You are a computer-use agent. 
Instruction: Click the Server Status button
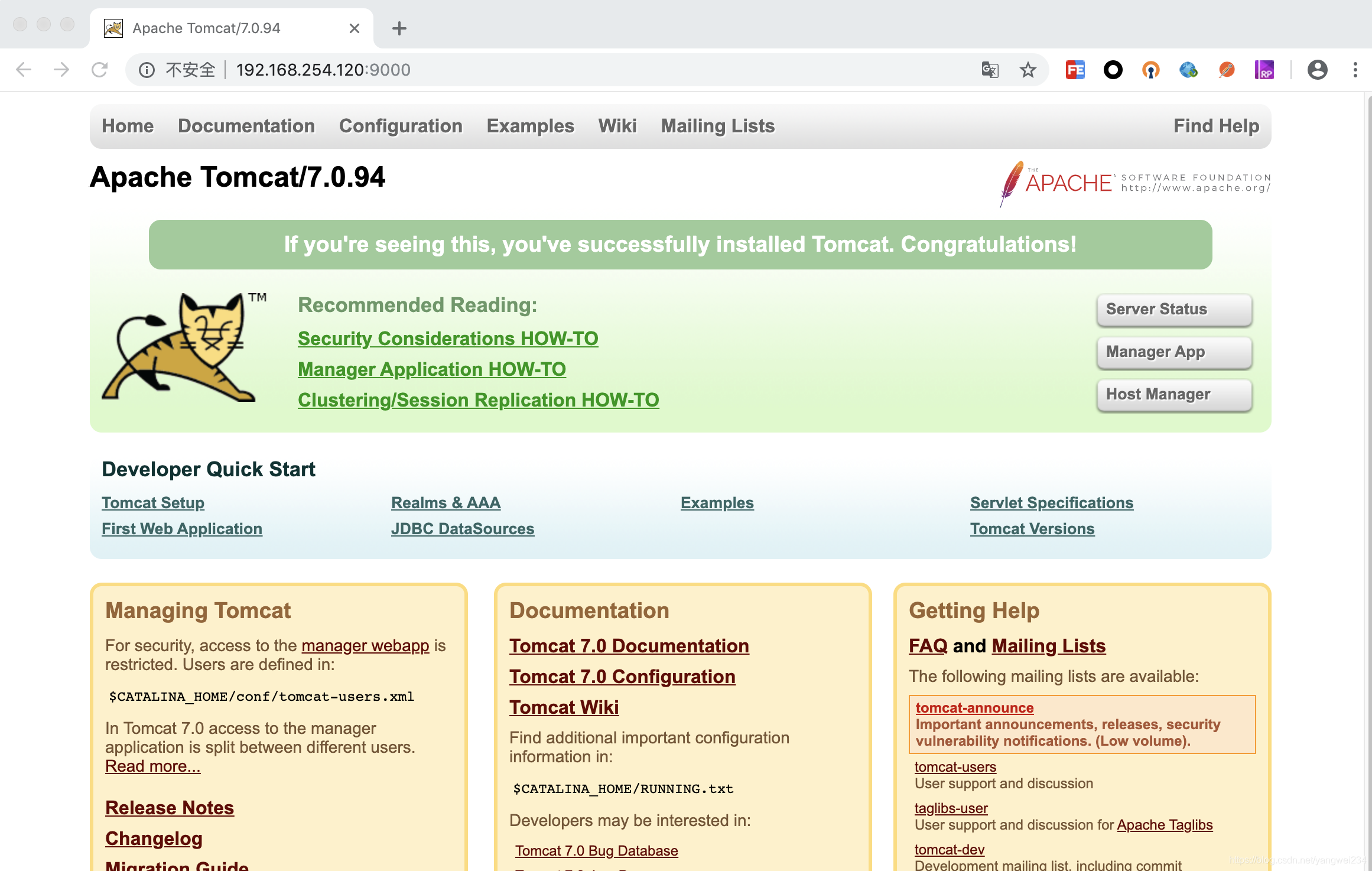[x=1175, y=310]
